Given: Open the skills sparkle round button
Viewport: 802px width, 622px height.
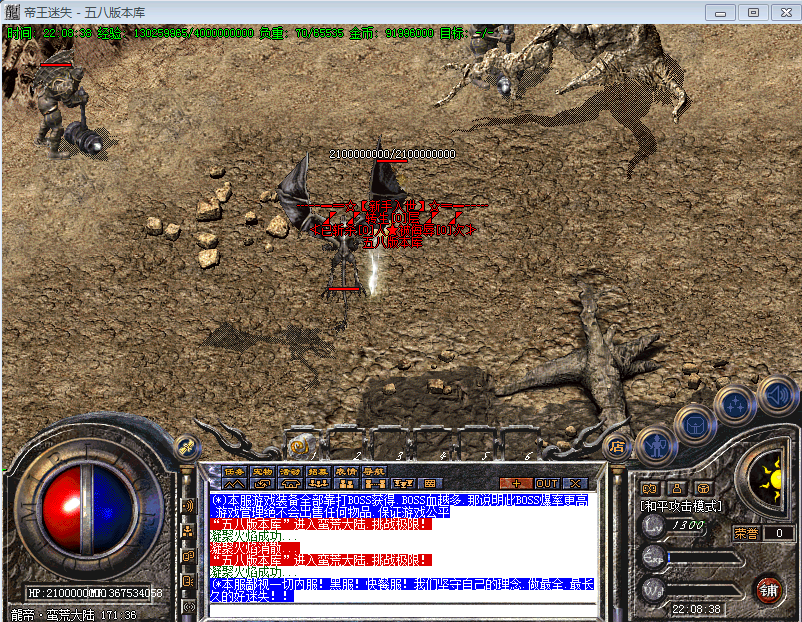Looking at the screenshot, I should point(736,405).
